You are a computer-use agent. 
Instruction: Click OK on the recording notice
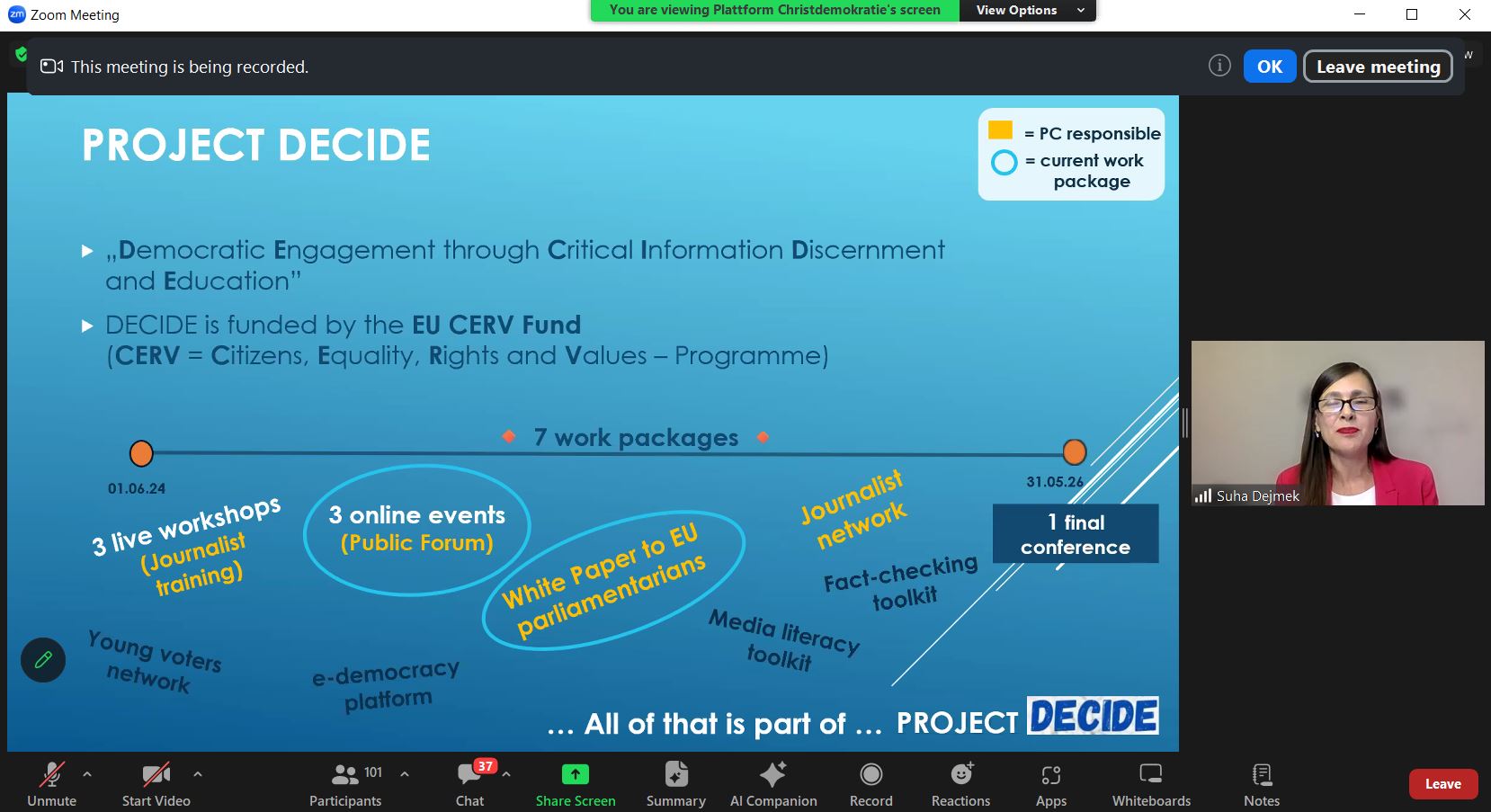click(1270, 67)
